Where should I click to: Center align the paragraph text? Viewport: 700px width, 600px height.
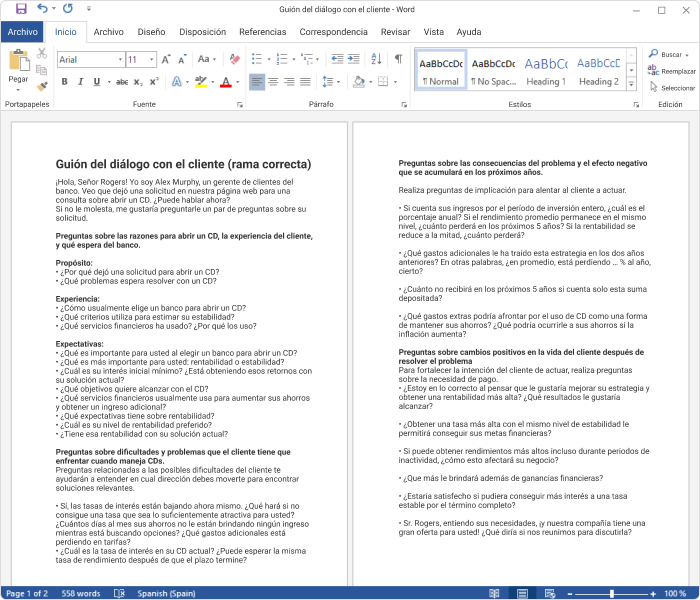coord(273,82)
